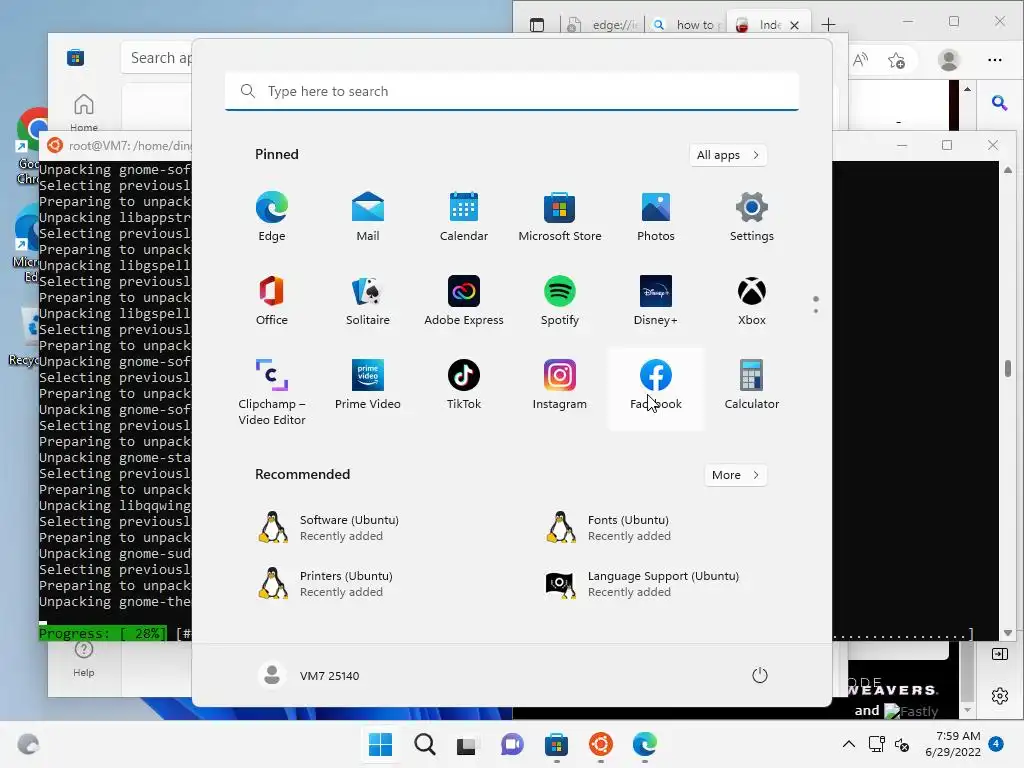Open Google Chrome desktop shortcut

pyautogui.click(x=30, y=146)
